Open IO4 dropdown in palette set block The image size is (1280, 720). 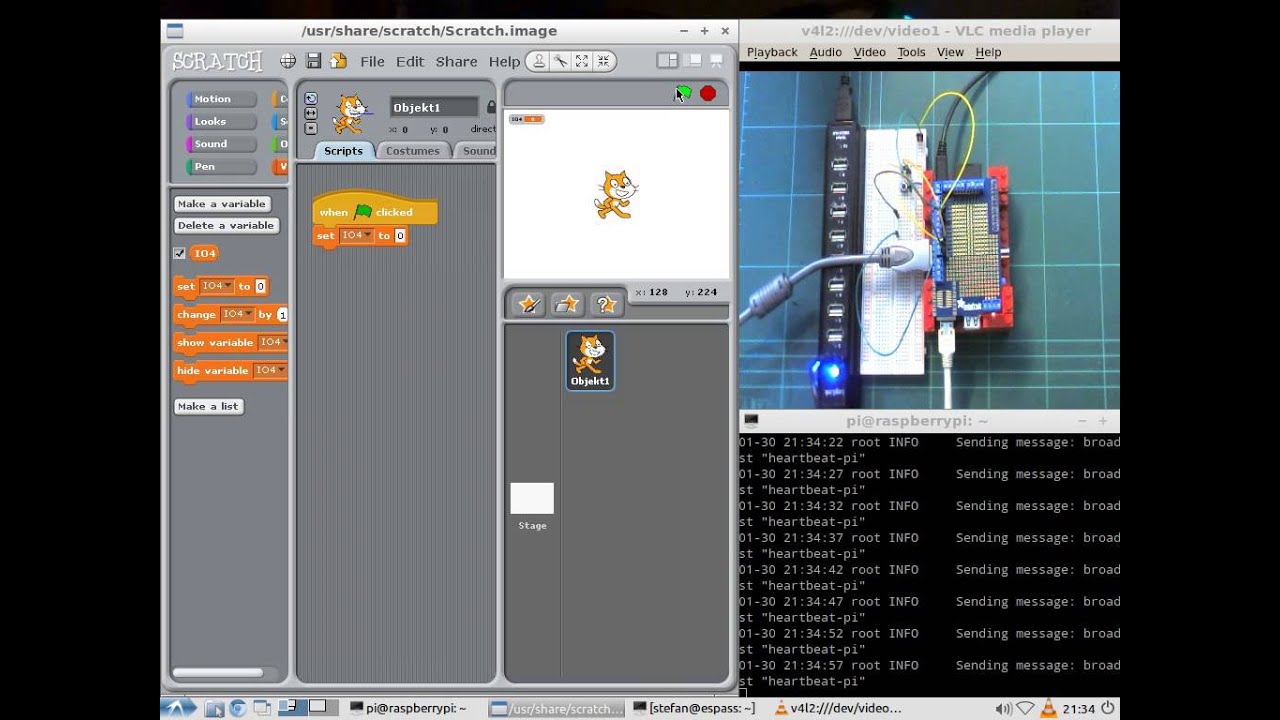217,286
